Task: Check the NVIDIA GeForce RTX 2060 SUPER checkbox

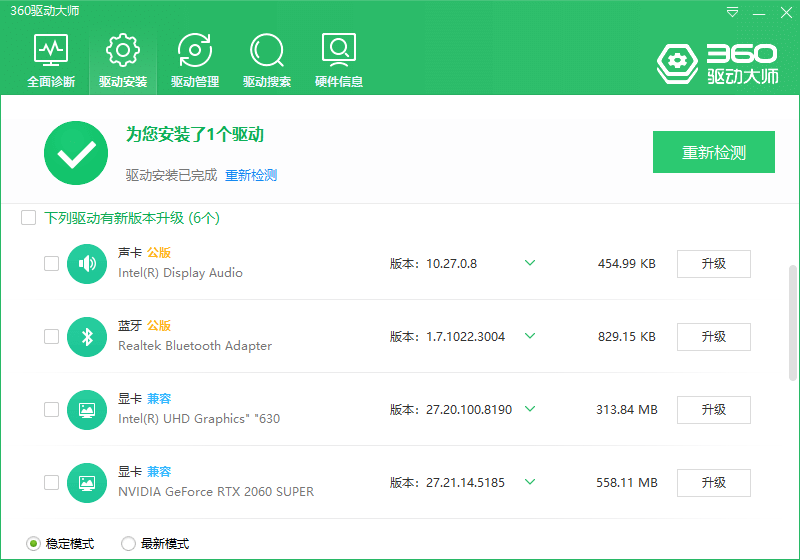Action: [52, 482]
